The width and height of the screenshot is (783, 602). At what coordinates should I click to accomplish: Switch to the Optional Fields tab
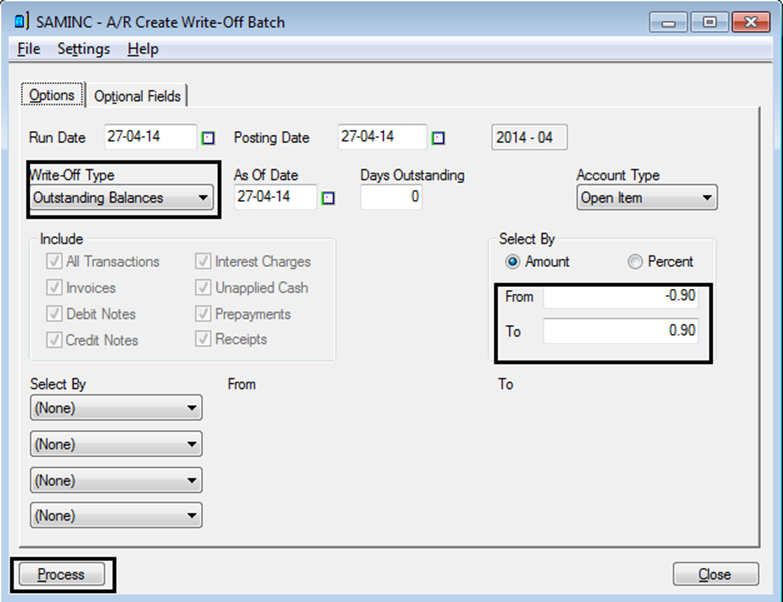[137, 96]
